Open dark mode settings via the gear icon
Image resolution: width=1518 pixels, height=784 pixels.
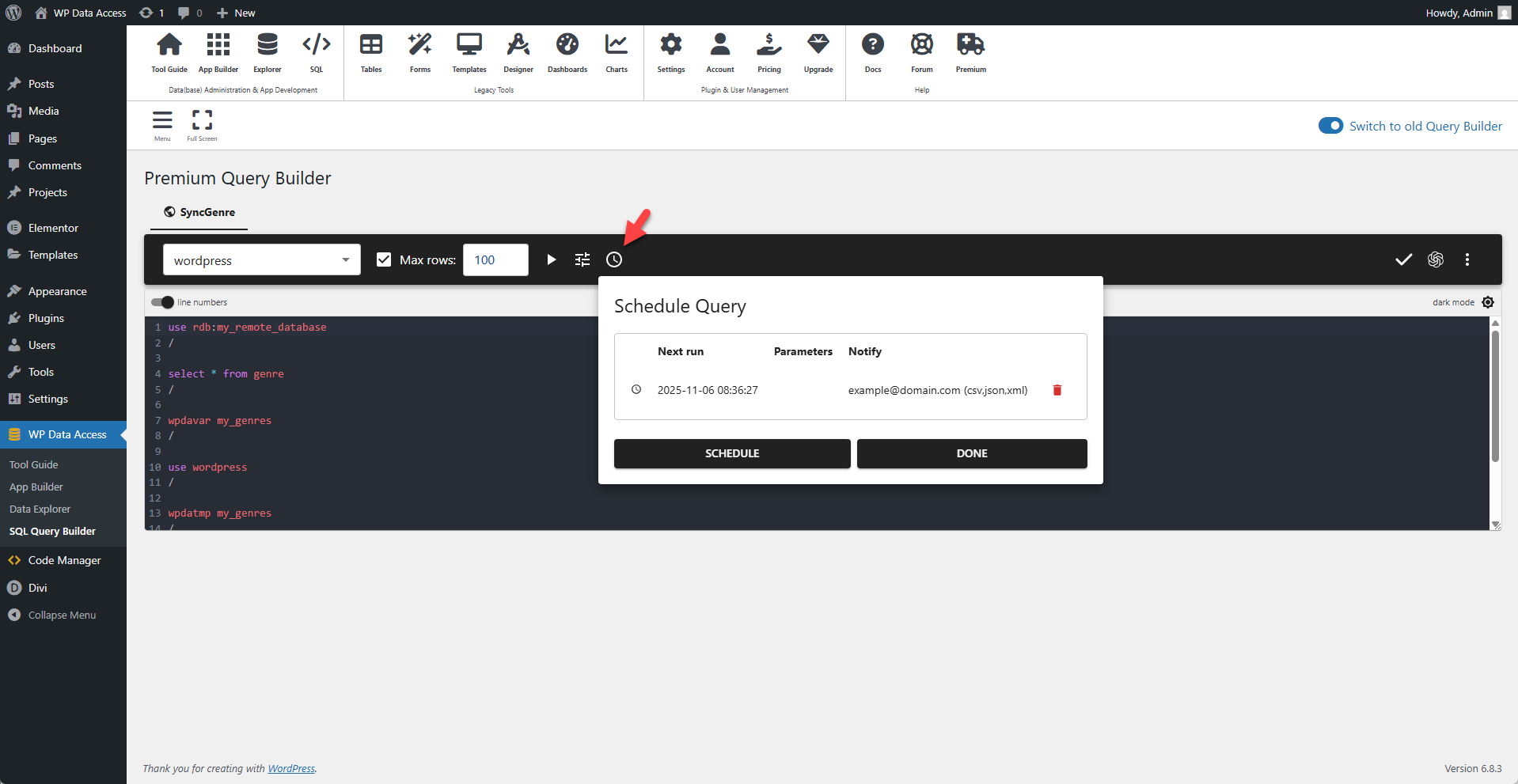coord(1489,302)
